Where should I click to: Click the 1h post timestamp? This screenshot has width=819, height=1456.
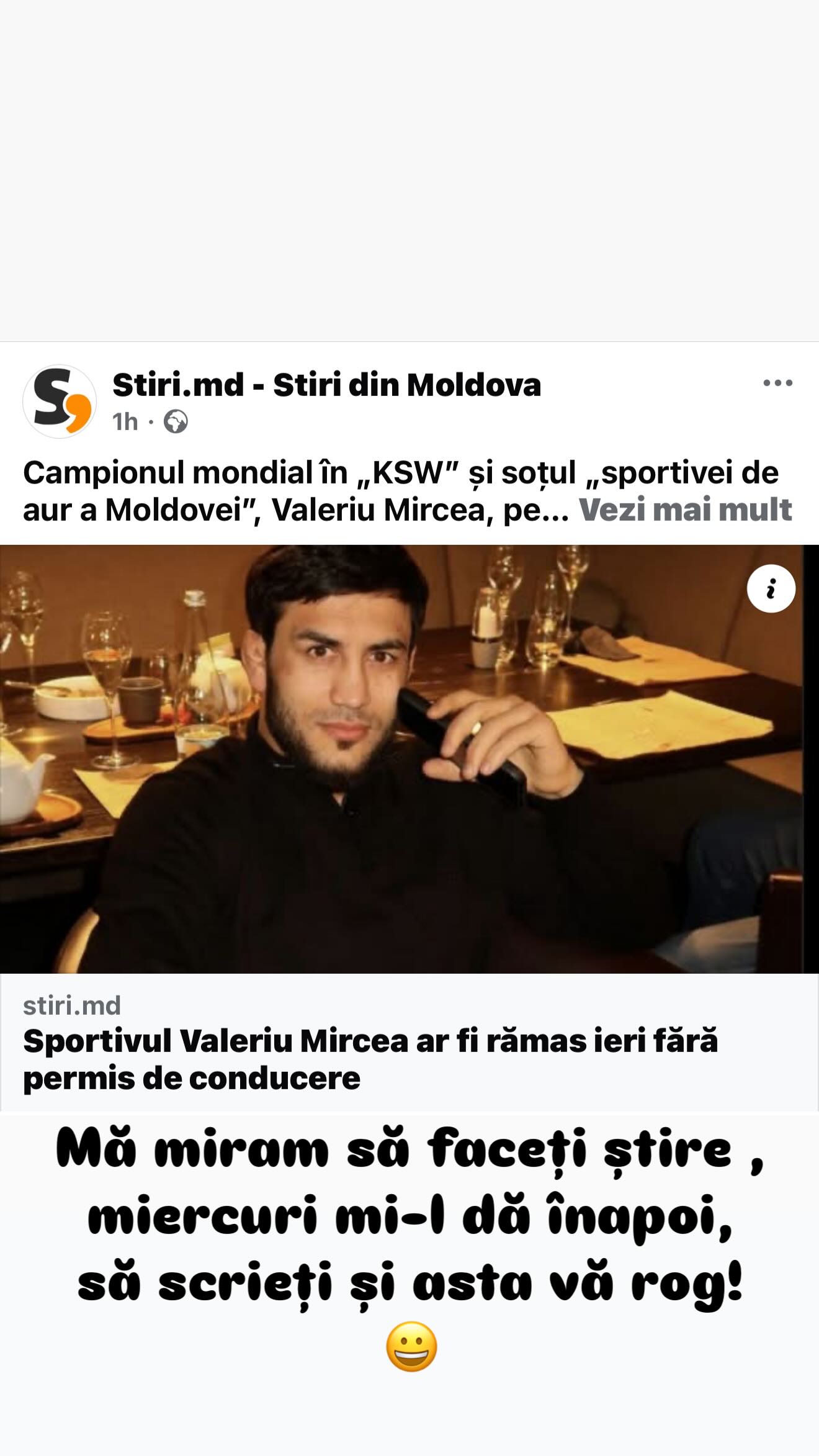click(x=125, y=422)
